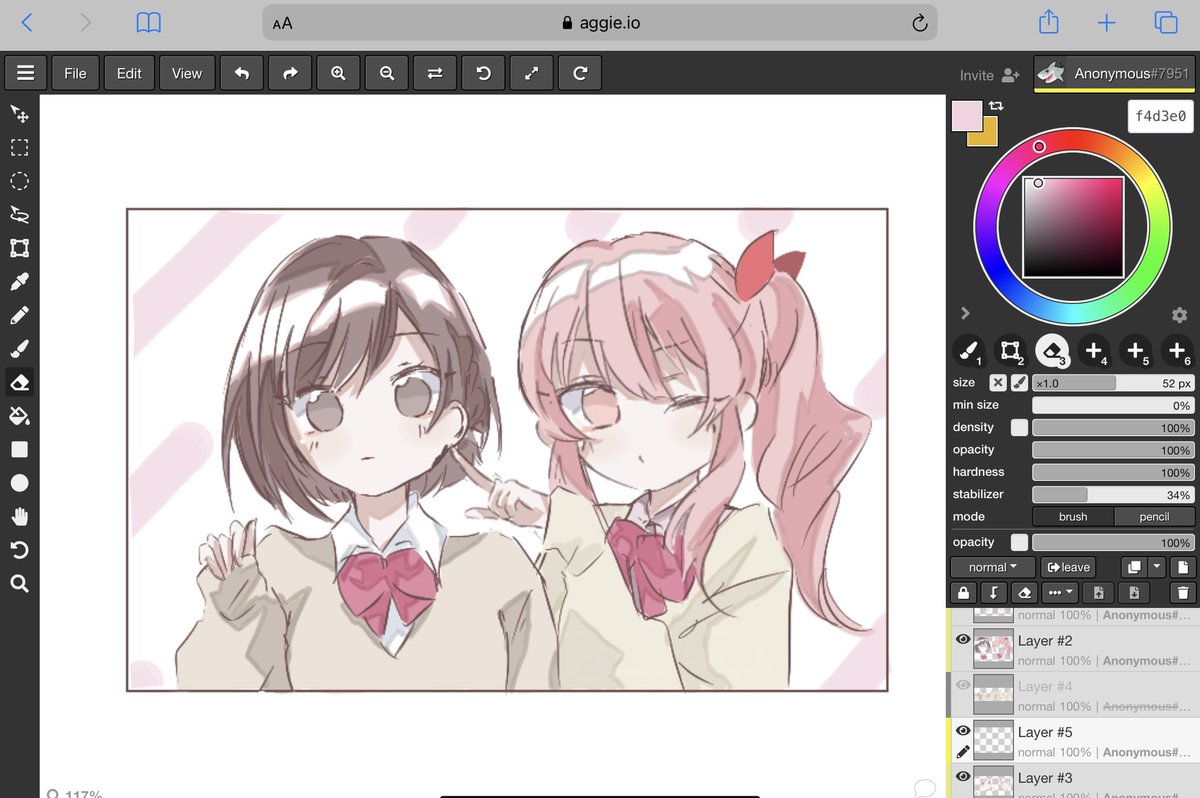This screenshot has width=1200, height=798.
Task: Toggle the layer opacity lock checkbox
Action: [x=1019, y=542]
